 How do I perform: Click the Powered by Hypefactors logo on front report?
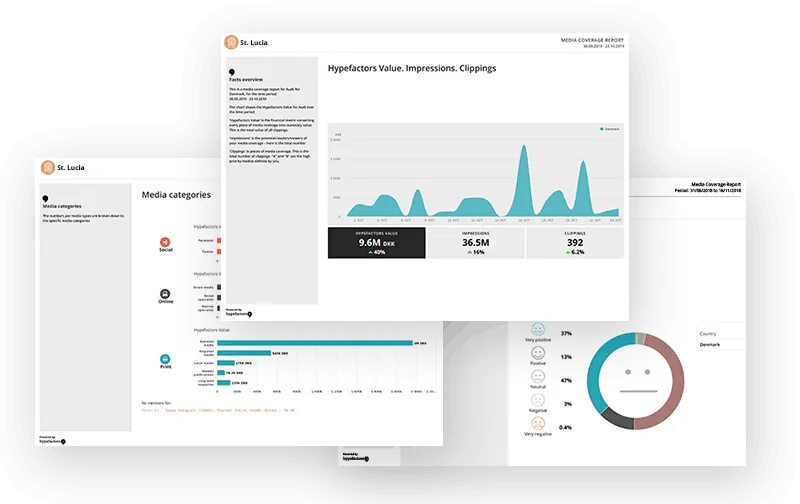pos(238,313)
